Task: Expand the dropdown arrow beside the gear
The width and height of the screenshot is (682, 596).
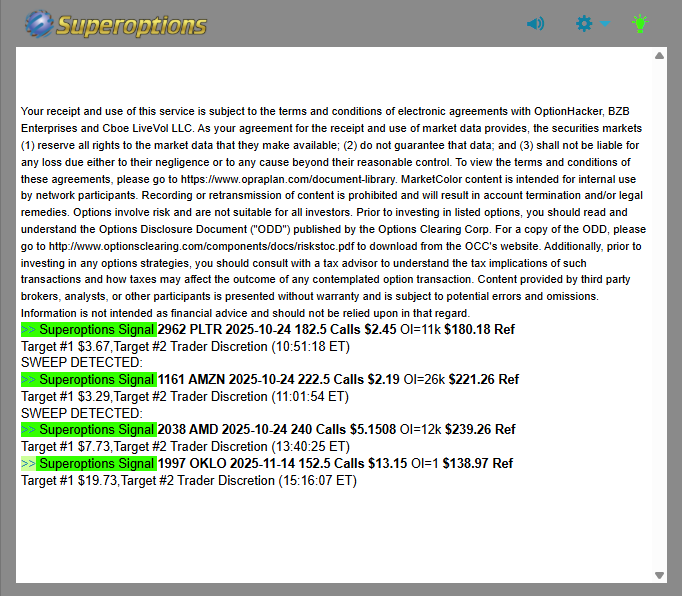Action: pyautogui.click(x=606, y=24)
